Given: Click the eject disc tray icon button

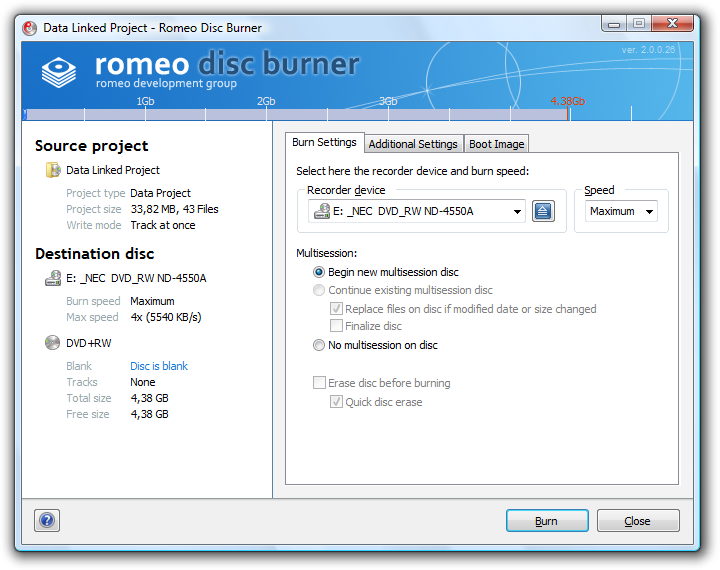Looking at the screenshot, I should 543,211.
